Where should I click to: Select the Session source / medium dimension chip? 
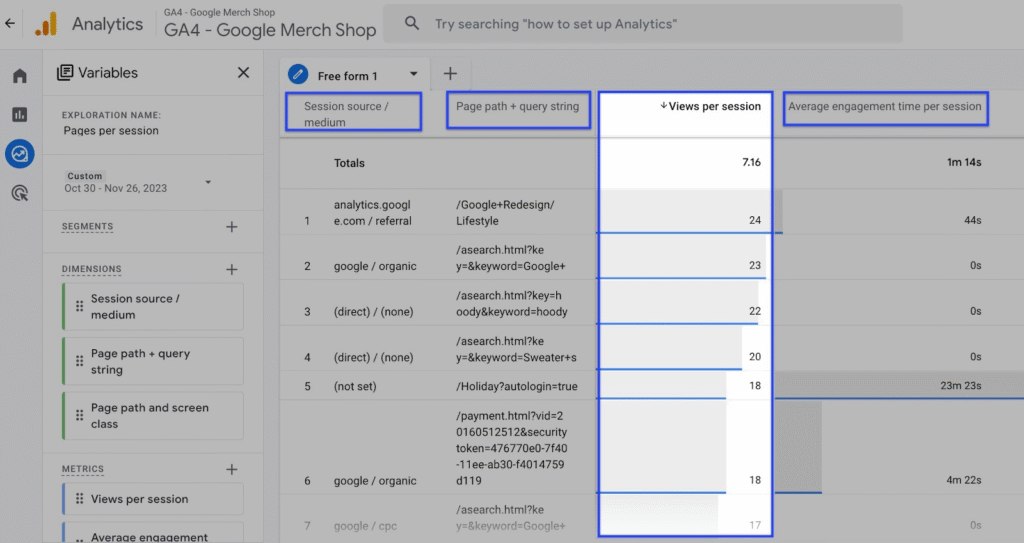(153, 306)
